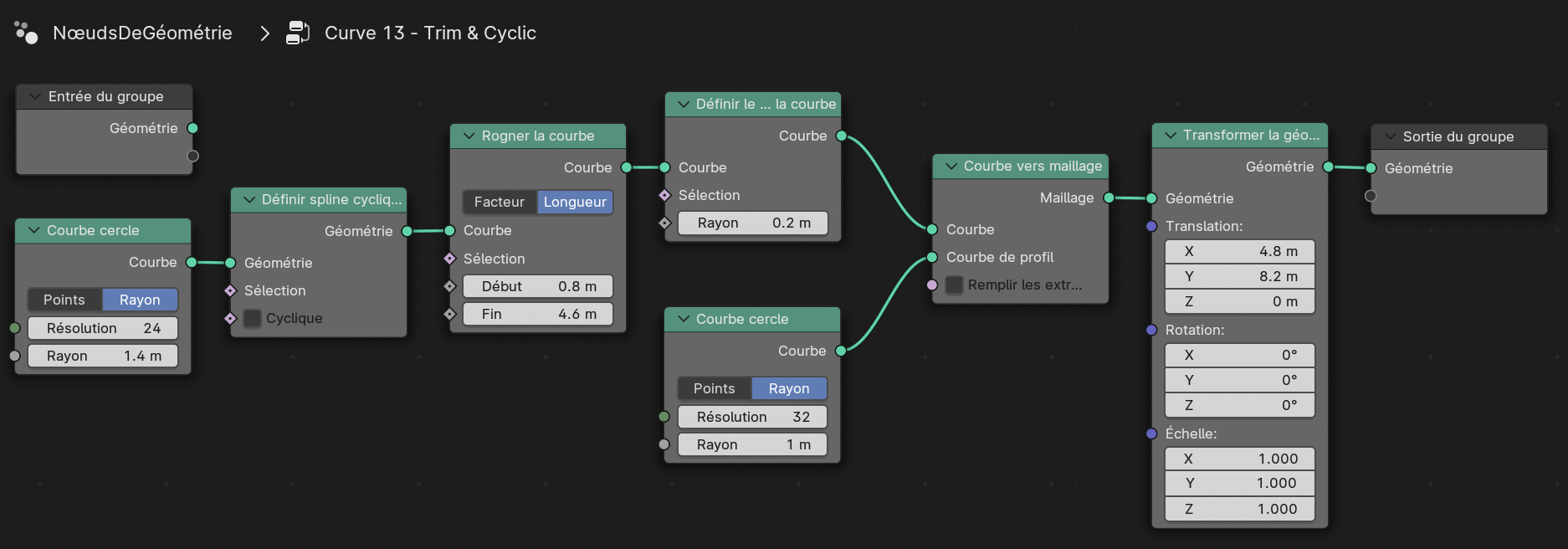Select the Curve 13 - Trim & Cyclic breadcrumb
The width and height of the screenshot is (1568, 549).
coord(430,33)
